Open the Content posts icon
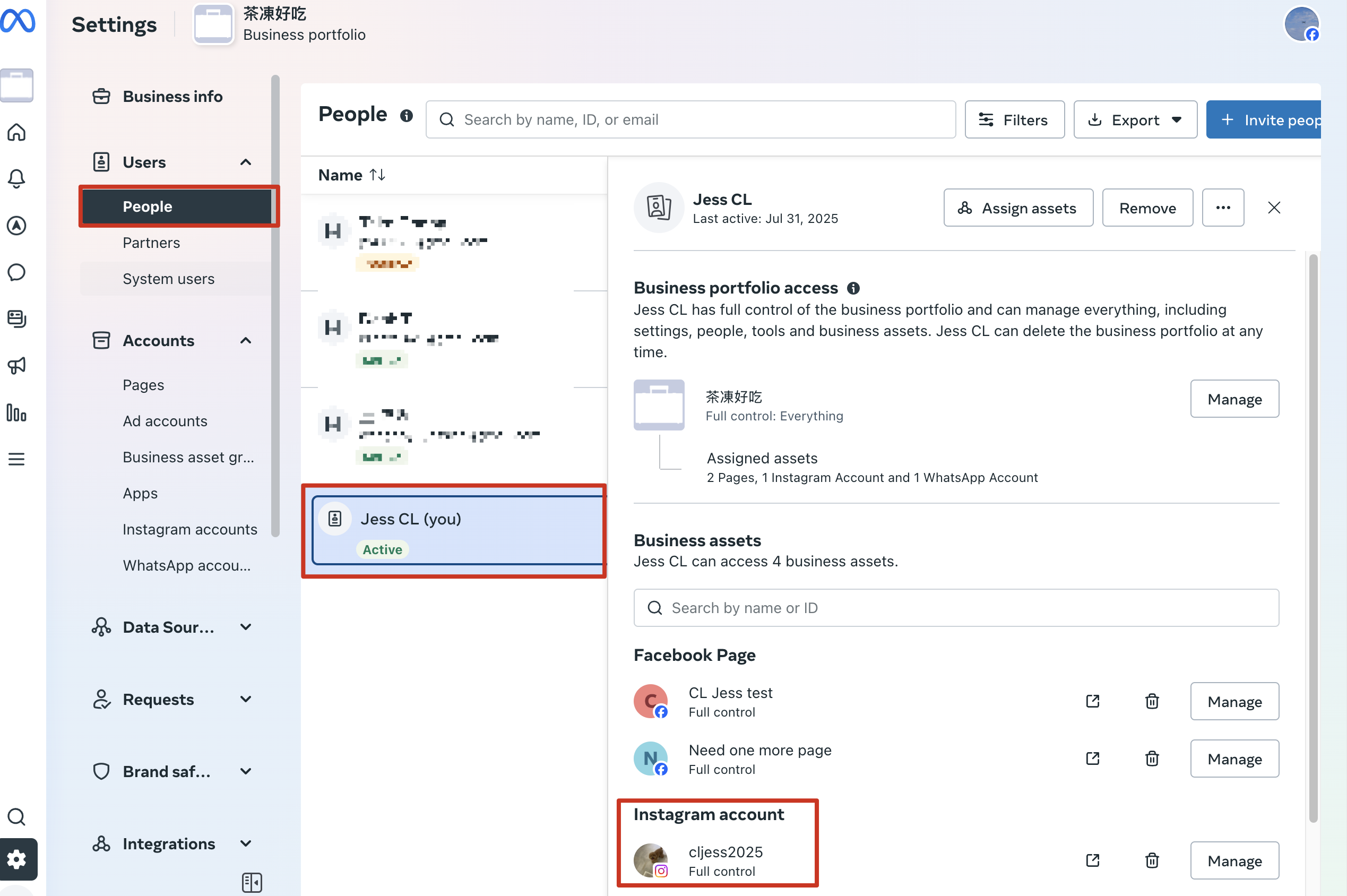The height and width of the screenshot is (896, 1347). click(x=16, y=319)
